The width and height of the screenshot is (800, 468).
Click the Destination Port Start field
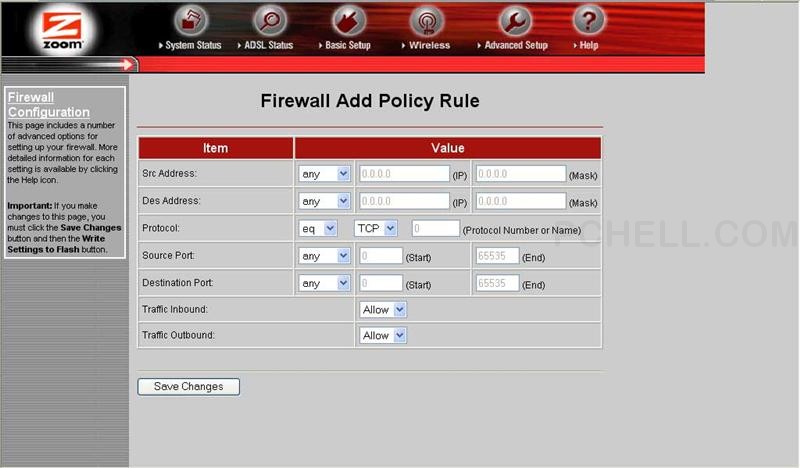pyautogui.click(x=380, y=284)
